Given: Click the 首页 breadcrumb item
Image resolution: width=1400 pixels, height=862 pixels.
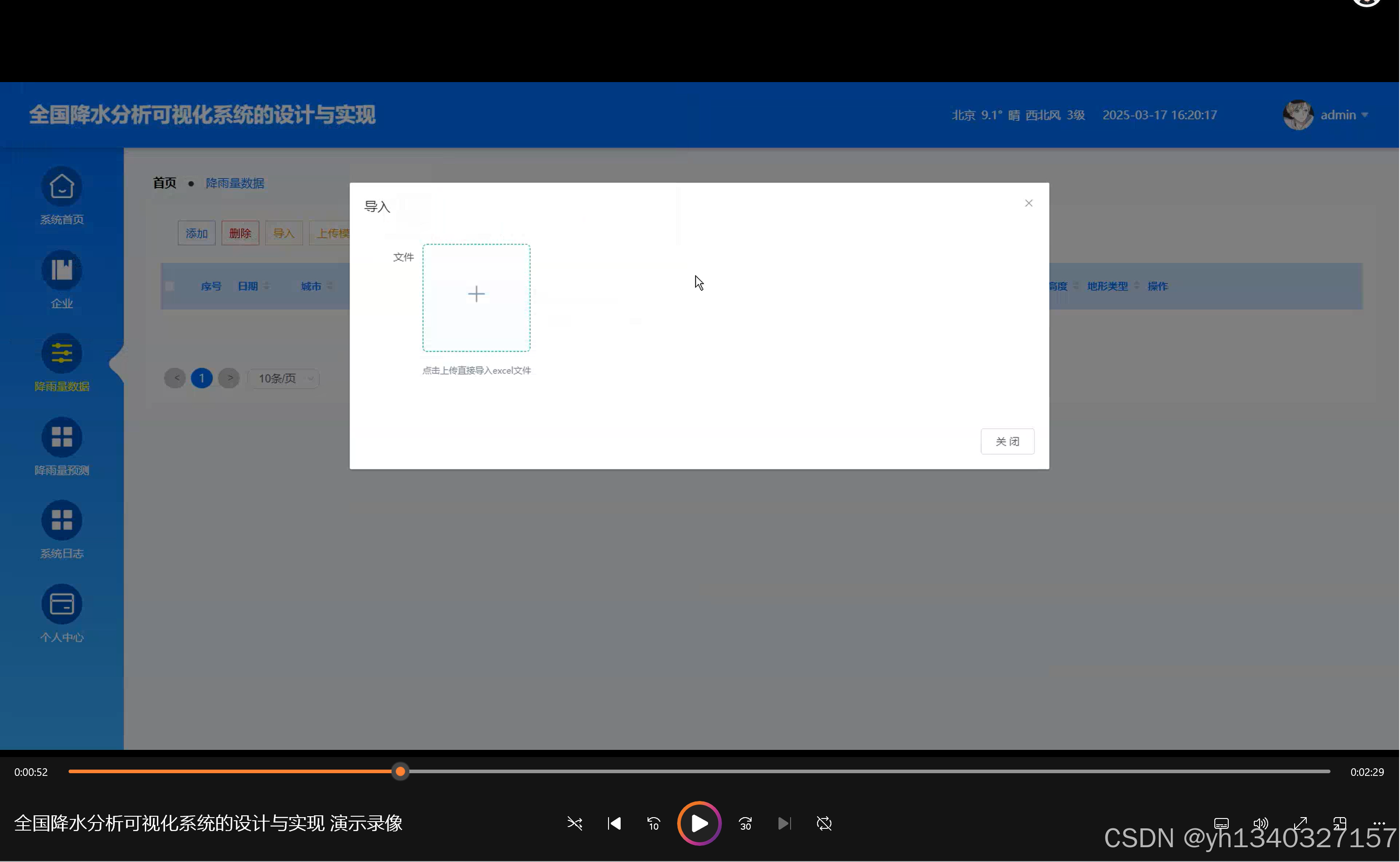Looking at the screenshot, I should (164, 183).
